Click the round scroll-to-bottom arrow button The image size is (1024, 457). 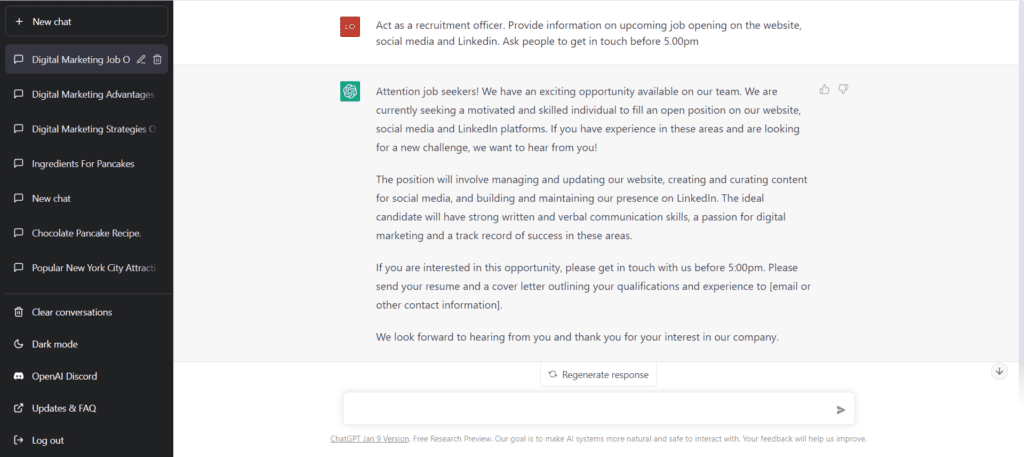click(x=999, y=371)
